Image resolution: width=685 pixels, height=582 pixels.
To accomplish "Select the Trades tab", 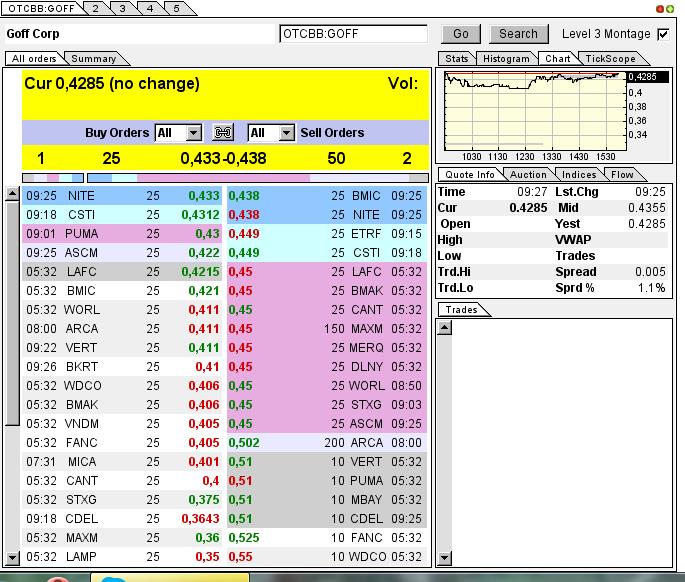I will pyautogui.click(x=461, y=309).
